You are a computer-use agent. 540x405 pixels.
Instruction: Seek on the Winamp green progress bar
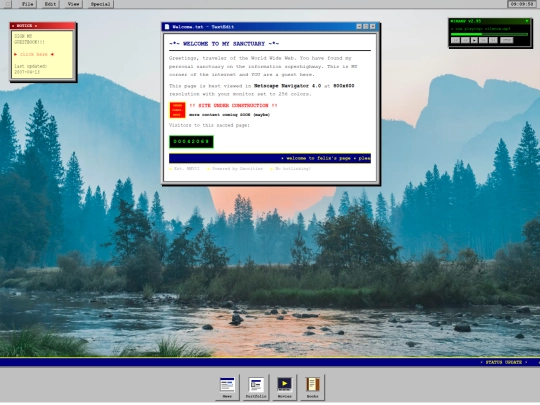(x=489, y=34)
